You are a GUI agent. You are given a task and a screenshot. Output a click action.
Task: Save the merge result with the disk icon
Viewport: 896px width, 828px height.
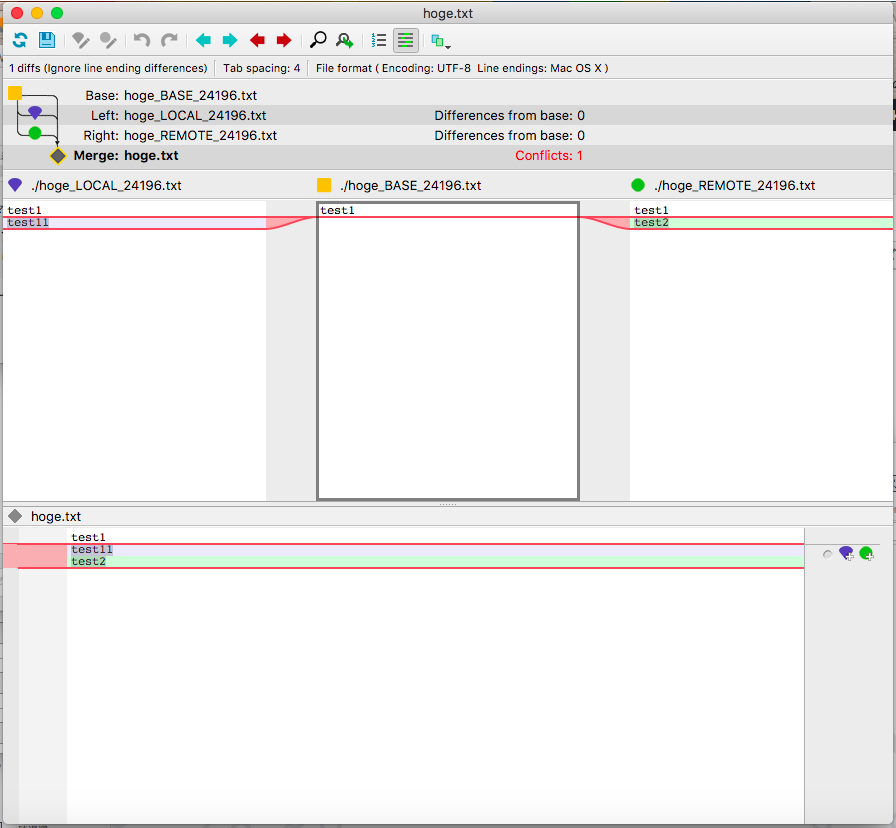tap(47, 40)
